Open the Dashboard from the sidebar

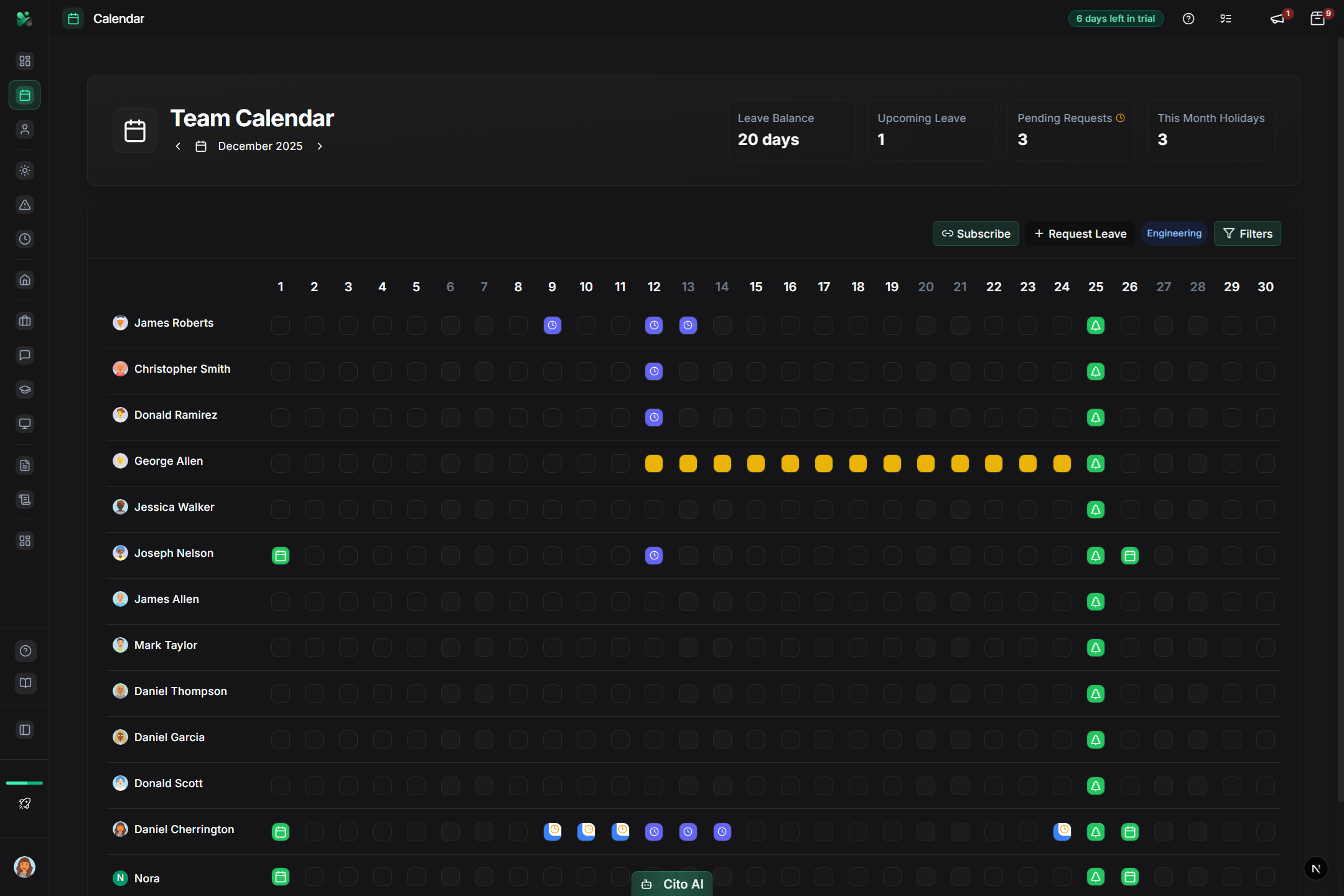[x=25, y=60]
